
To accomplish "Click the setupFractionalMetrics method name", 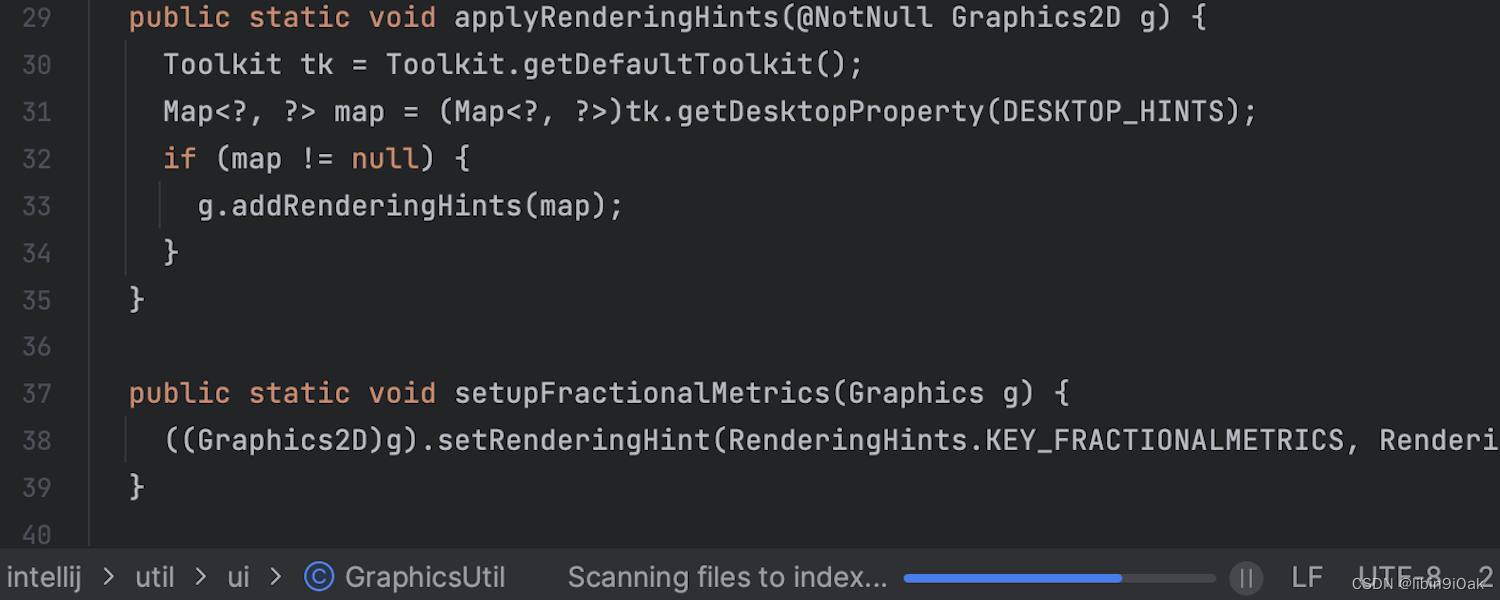I will (643, 393).
